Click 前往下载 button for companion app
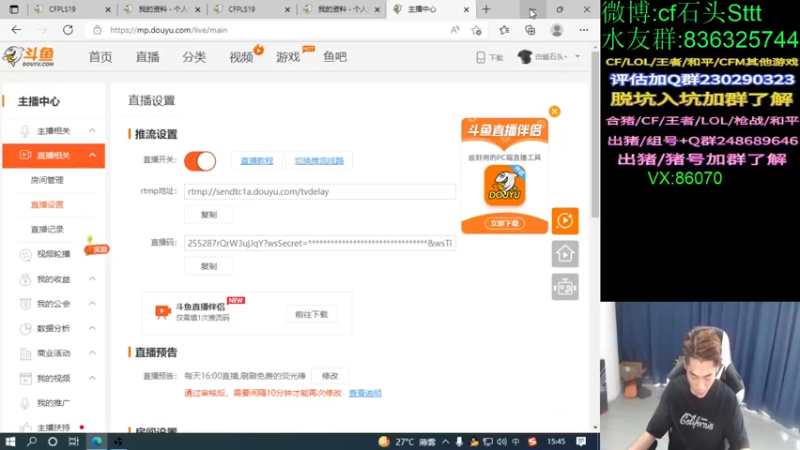 coord(311,314)
